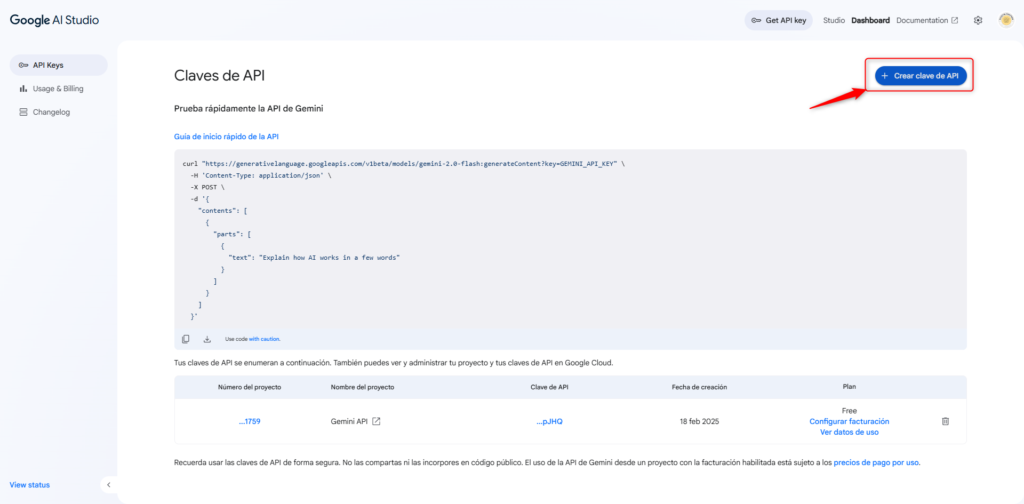Image resolution: width=1024 pixels, height=504 pixels.
Task: Click 'Prueba rápidamente la API de Gemini' text
Action: (x=249, y=108)
